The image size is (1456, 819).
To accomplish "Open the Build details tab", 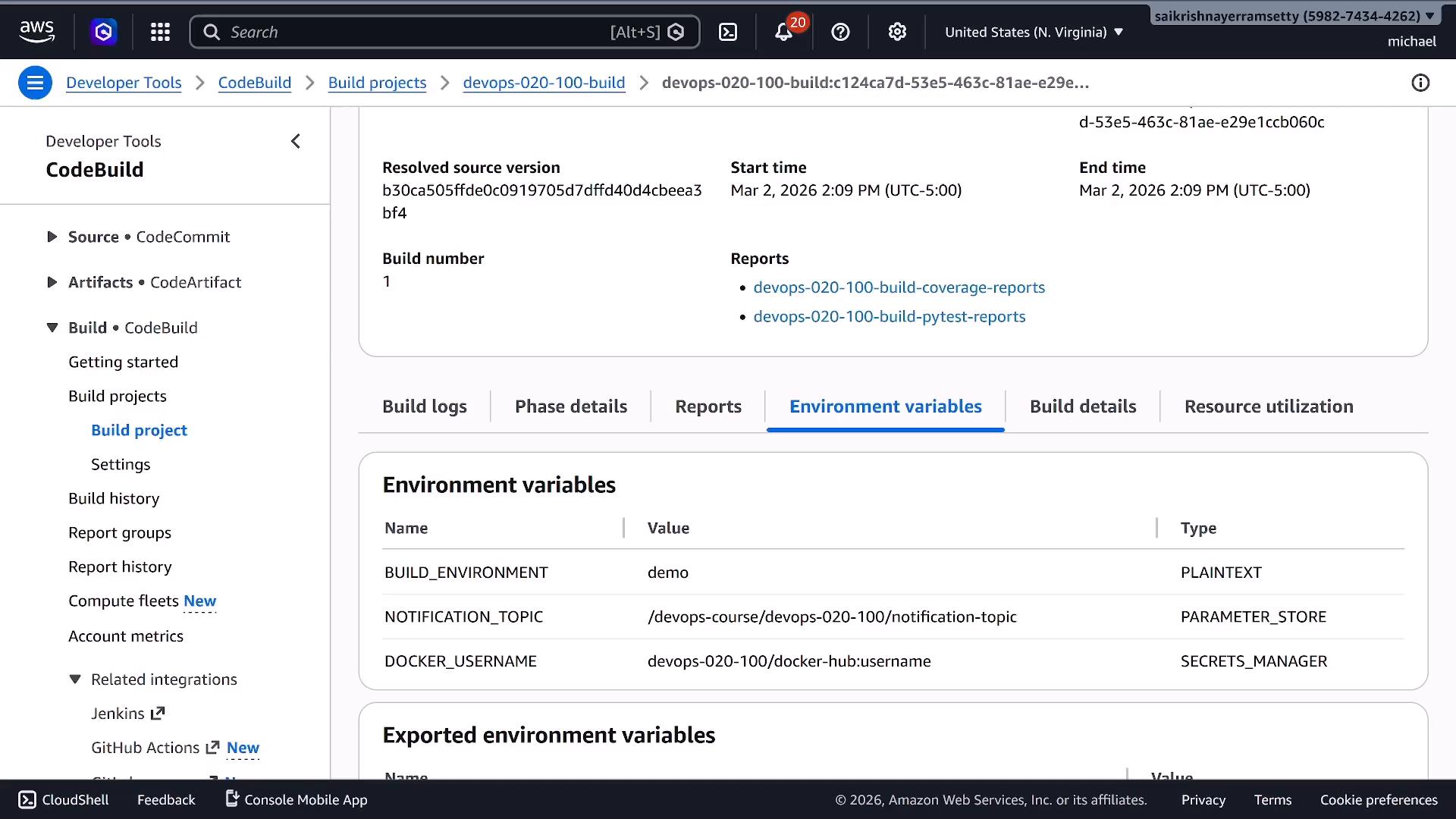I will coord(1083,406).
